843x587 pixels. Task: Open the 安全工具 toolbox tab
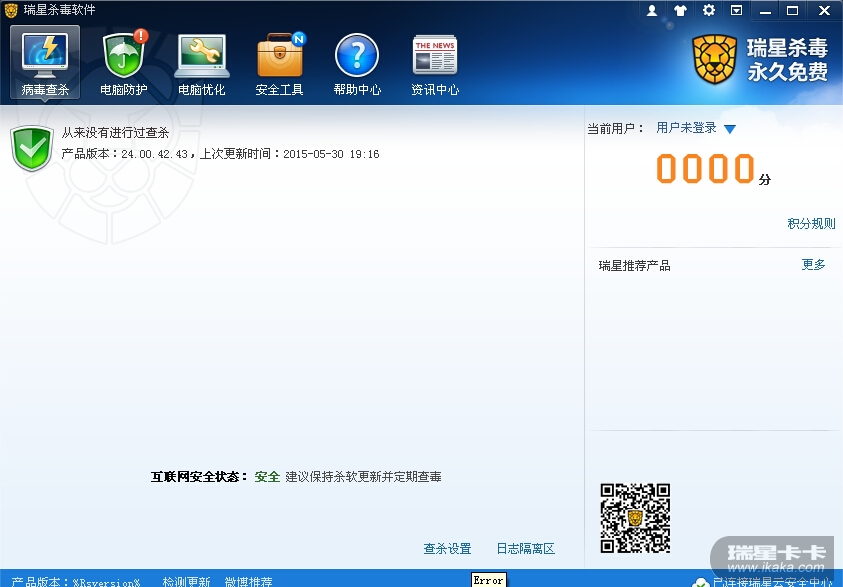point(280,62)
